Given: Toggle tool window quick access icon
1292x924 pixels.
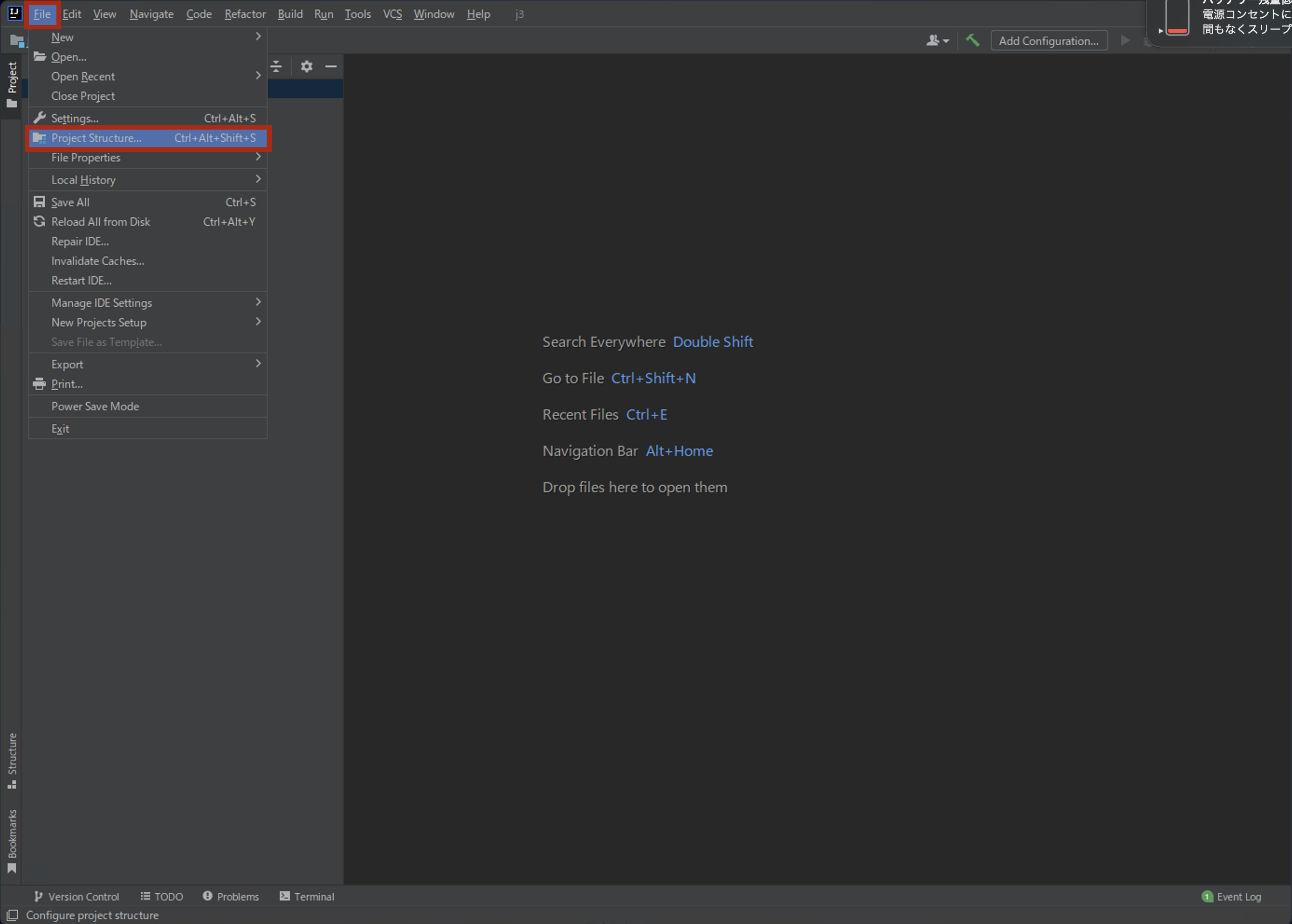Looking at the screenshot, I should tap(12, 915).
